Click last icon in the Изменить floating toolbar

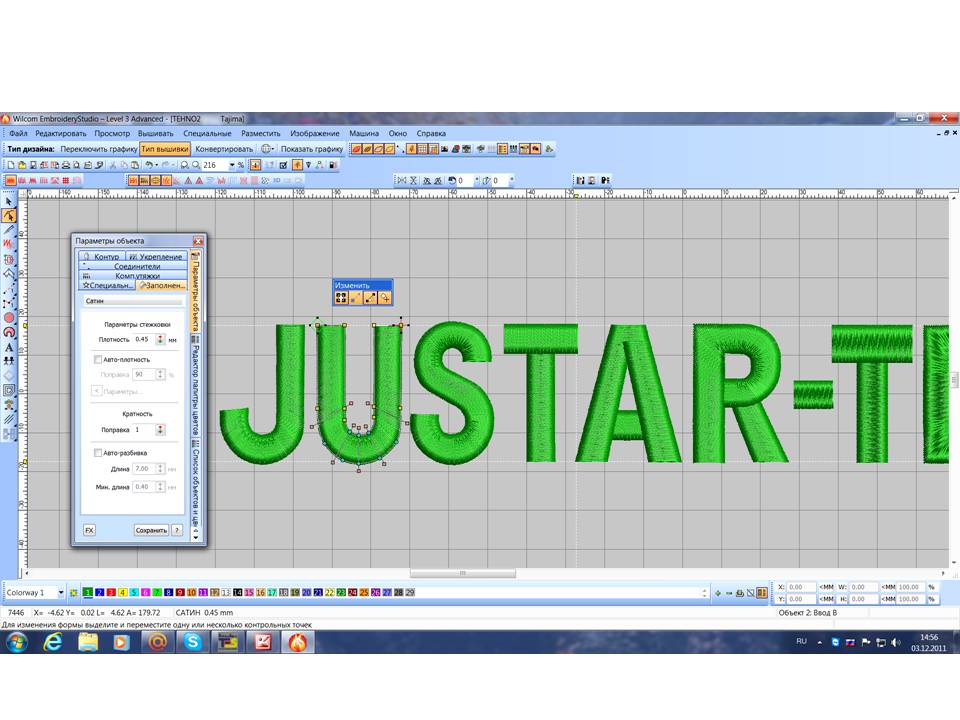pyautogui.click(x=384, y=298)
